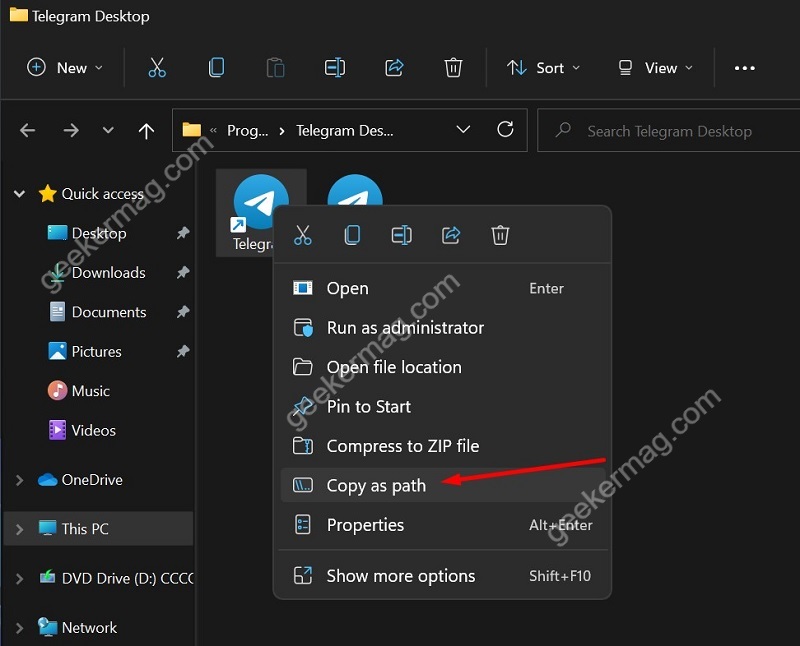Screen dimensions: 800x646
Task: Select Network in the navigation pane
Action: (x=89, y=628)
